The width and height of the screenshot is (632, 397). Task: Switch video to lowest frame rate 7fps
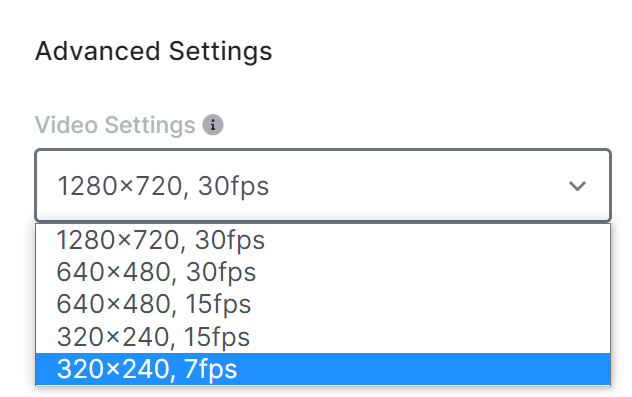[323, 369]
